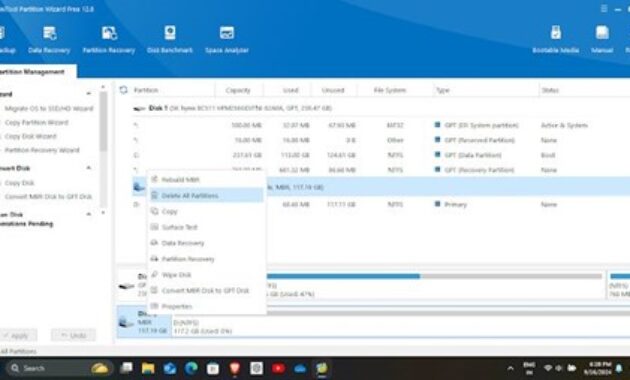
Task: Collapse the Convert Disk section
Action: (x=88, y=168)
